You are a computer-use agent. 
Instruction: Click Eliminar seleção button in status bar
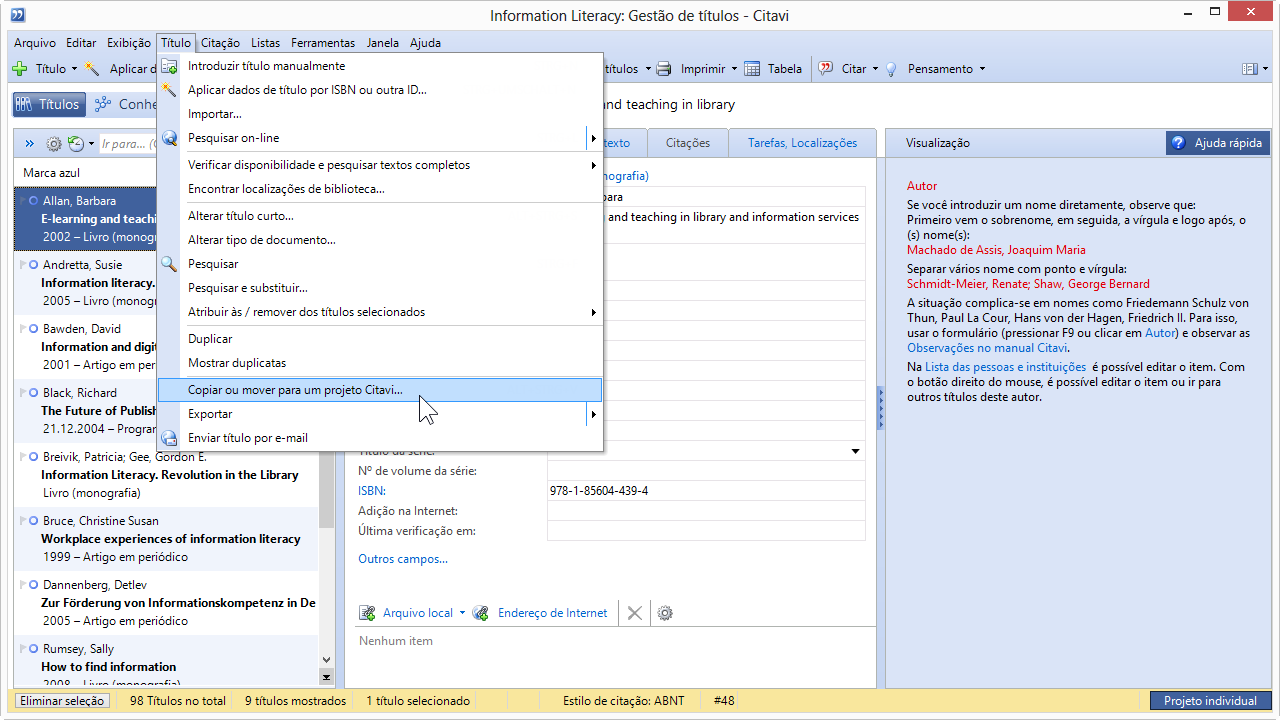(x=62, y=701)
